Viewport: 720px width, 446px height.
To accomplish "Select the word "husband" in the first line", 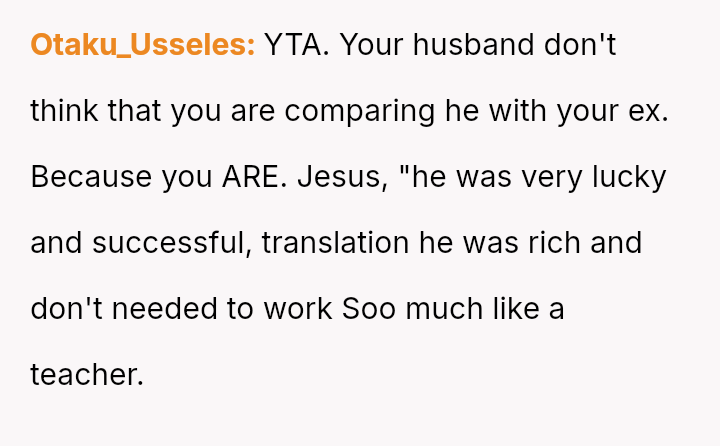I will pos(473,45).
